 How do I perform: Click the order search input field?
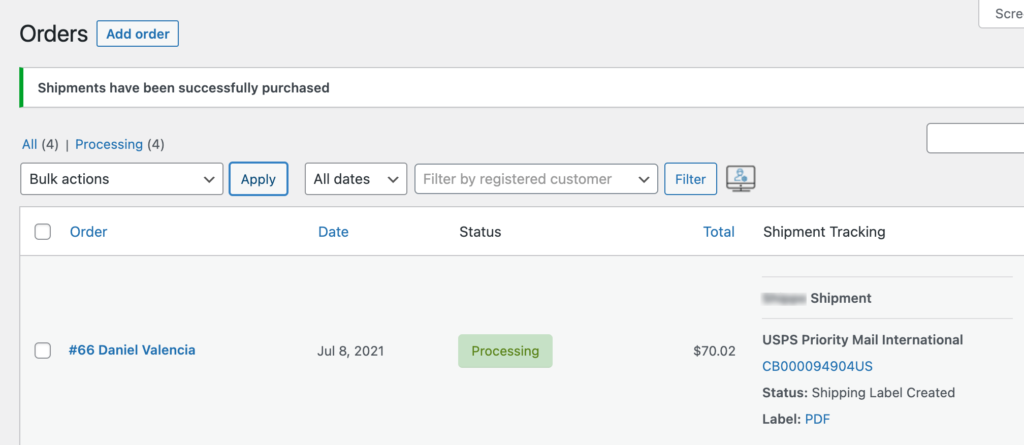point(975,138)
